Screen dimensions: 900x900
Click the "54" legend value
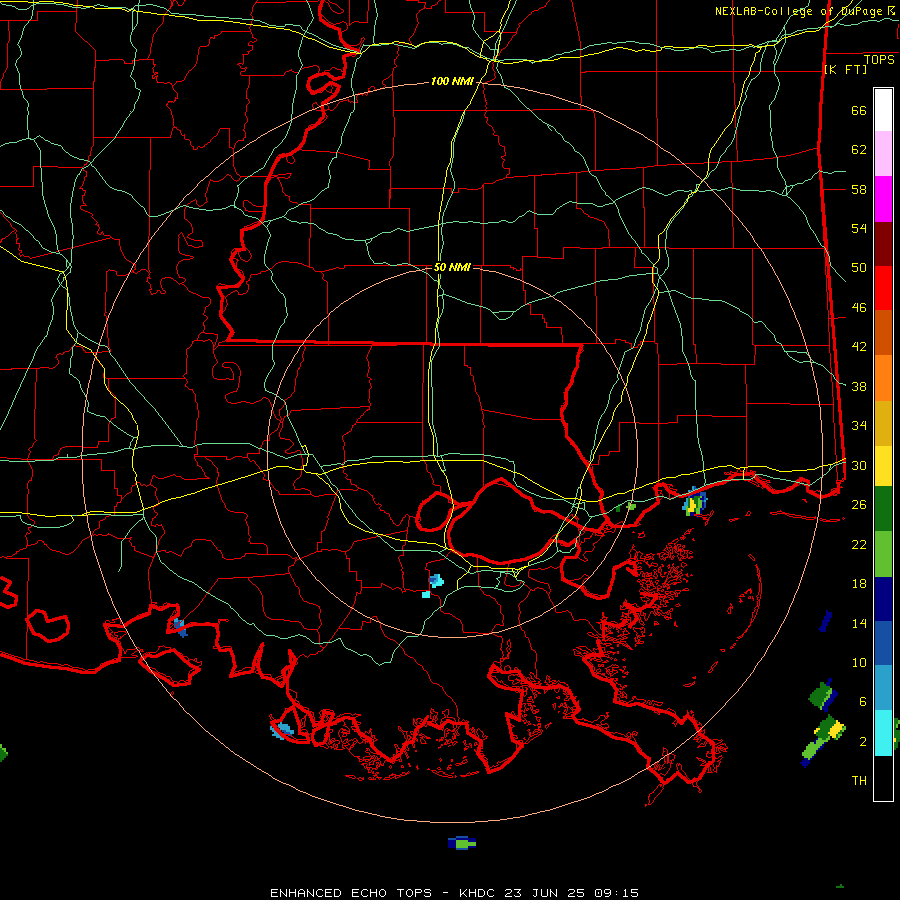point(859,228)
